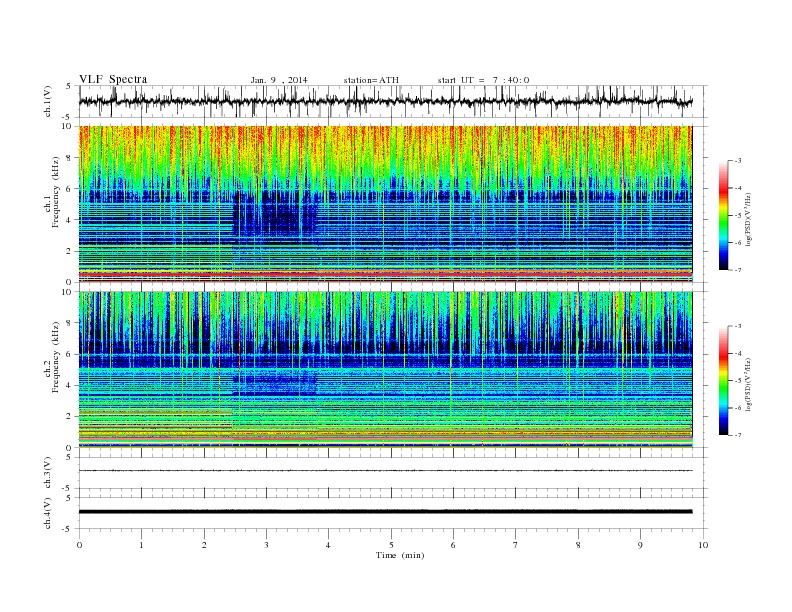Click the thick ch.4 voltage trace
Screen dimensions: 792x612
coord(385,512)
